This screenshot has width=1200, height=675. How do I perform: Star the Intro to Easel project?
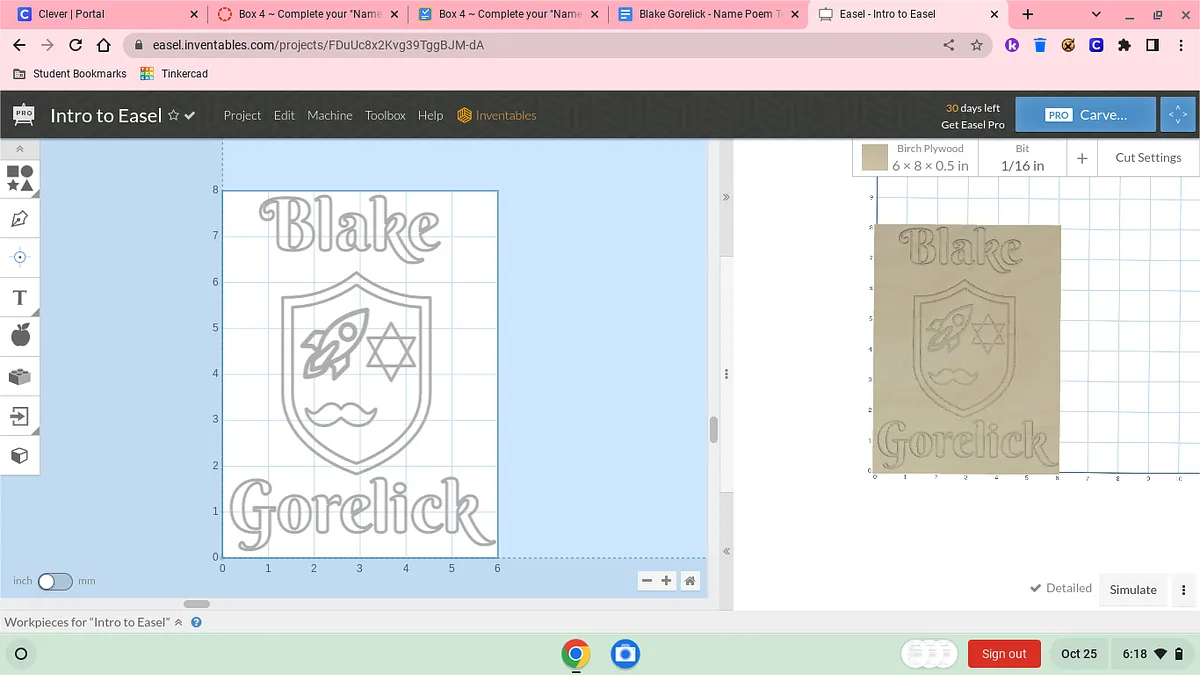click(173, 115)
